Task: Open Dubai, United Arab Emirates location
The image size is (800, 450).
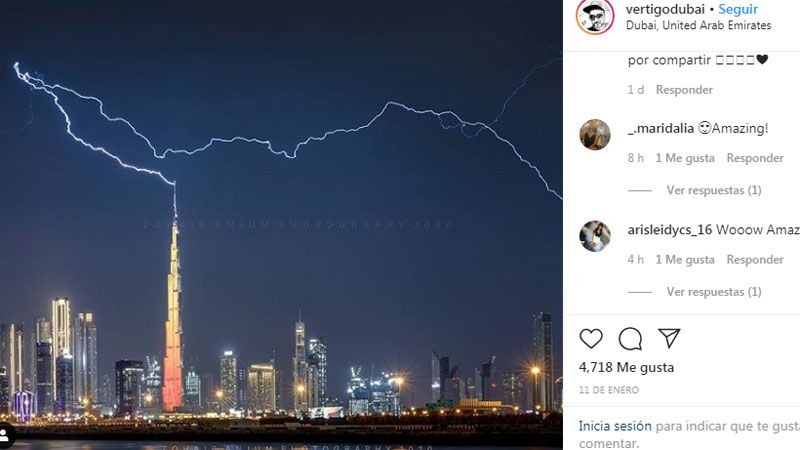Action: pos(698,26)
